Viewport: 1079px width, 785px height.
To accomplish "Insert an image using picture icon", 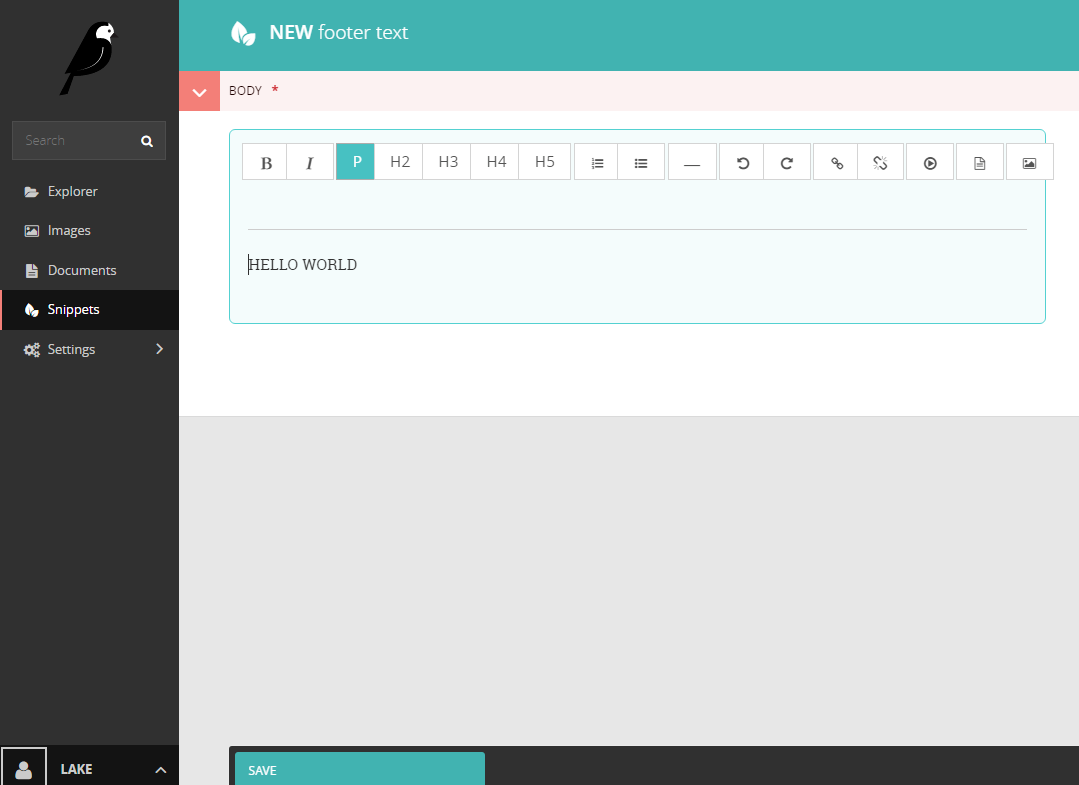I will [x=1029, y=162].
